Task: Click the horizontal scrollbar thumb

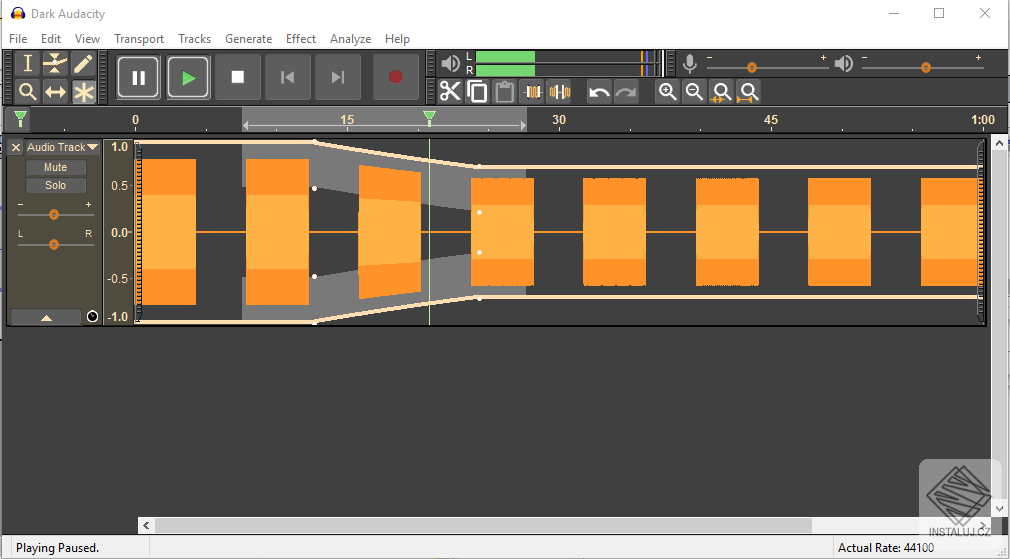Action: (483, 526)
